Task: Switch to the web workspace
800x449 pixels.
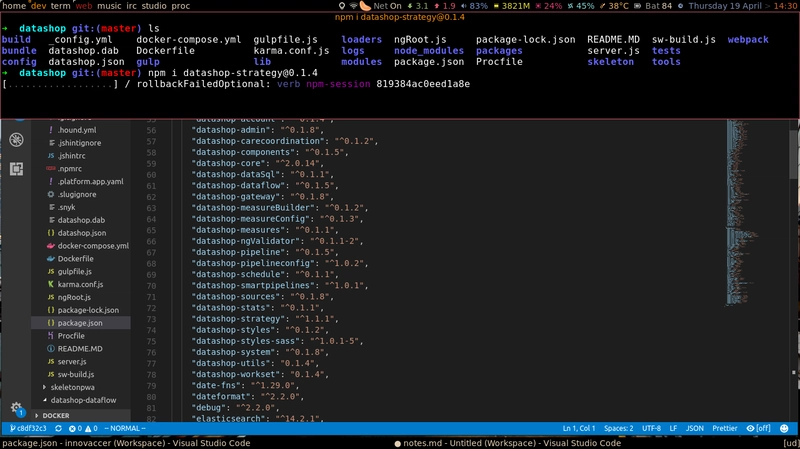Action: pyautogui.click(x=84, y=6)
